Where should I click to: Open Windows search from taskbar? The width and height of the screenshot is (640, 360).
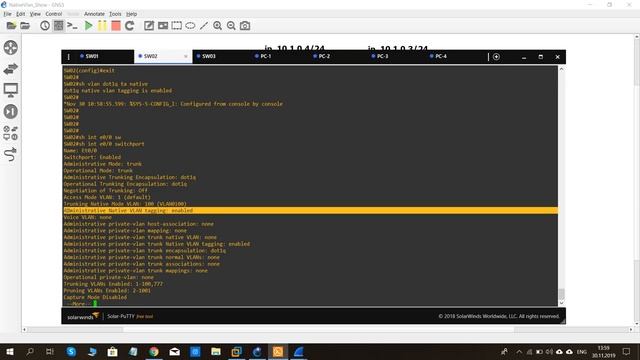tap(30, 351)
